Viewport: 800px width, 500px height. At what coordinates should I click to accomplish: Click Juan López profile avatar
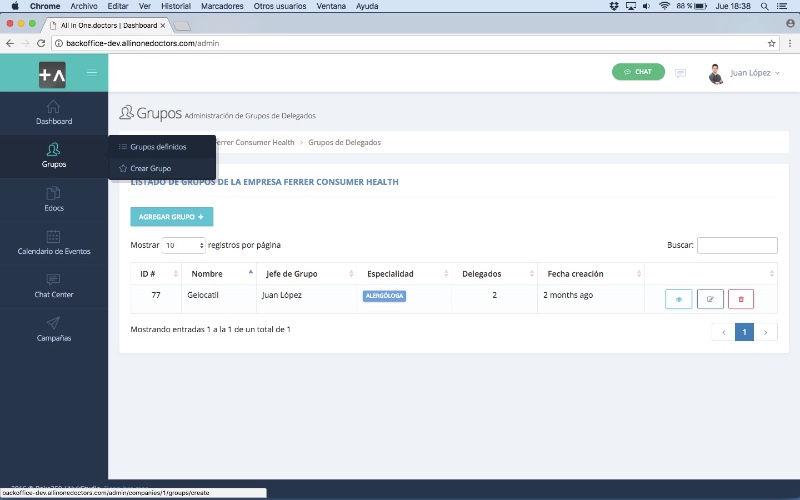click(x=716, y=74)
